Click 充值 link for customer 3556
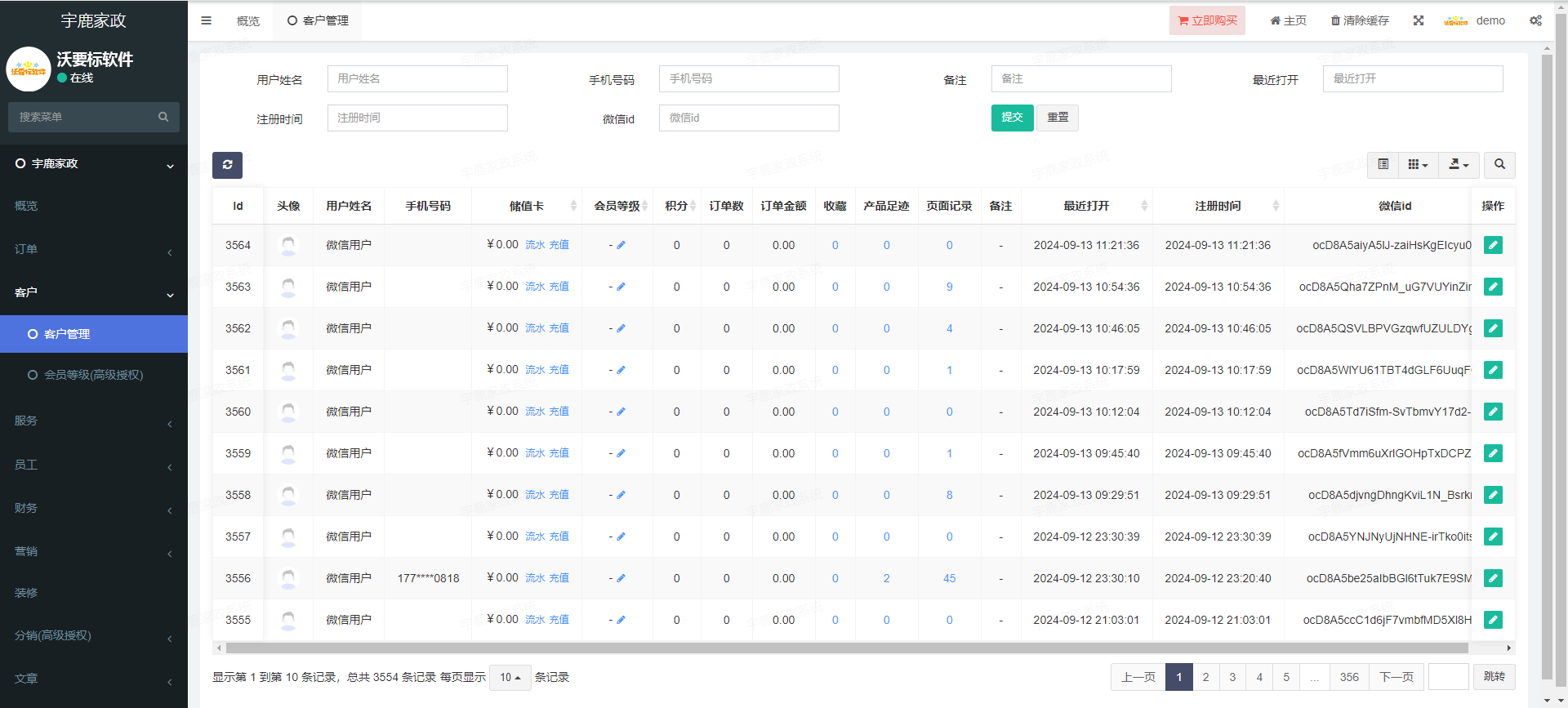This screenshot has height=708, width=1568. (559, 578)
